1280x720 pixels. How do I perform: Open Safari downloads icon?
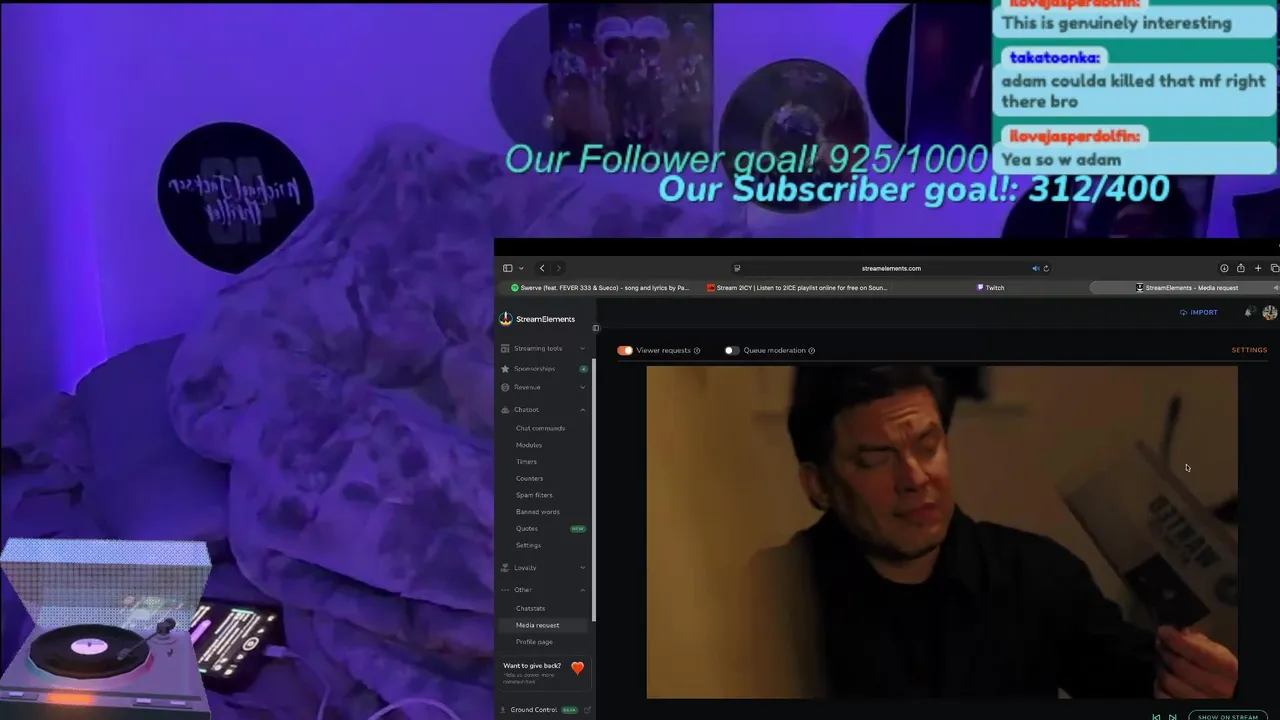(1224, 268)
